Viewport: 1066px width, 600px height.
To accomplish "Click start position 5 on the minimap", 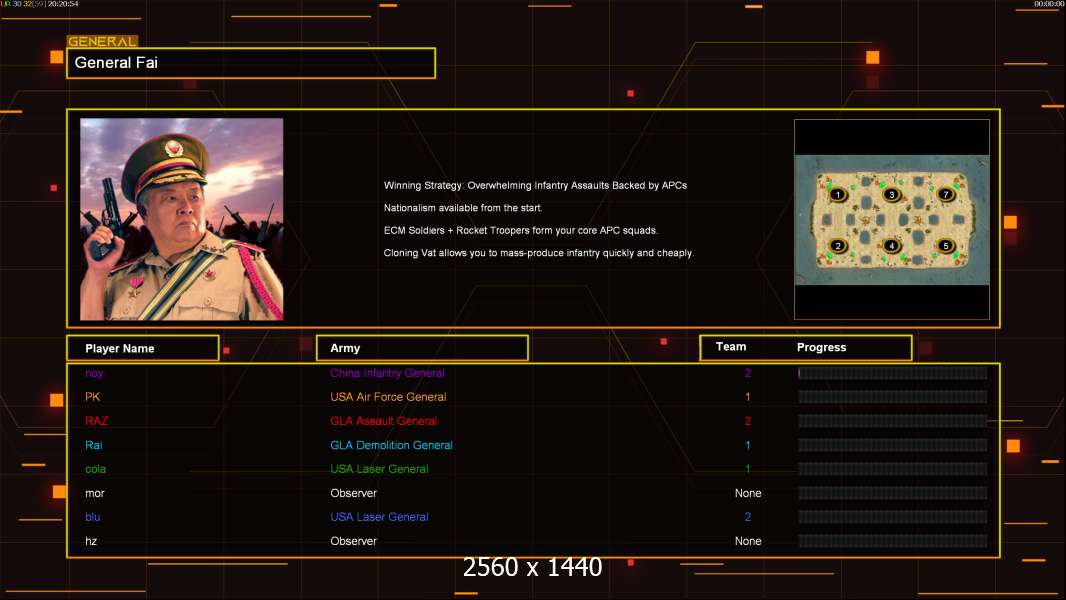I will 945,245.
